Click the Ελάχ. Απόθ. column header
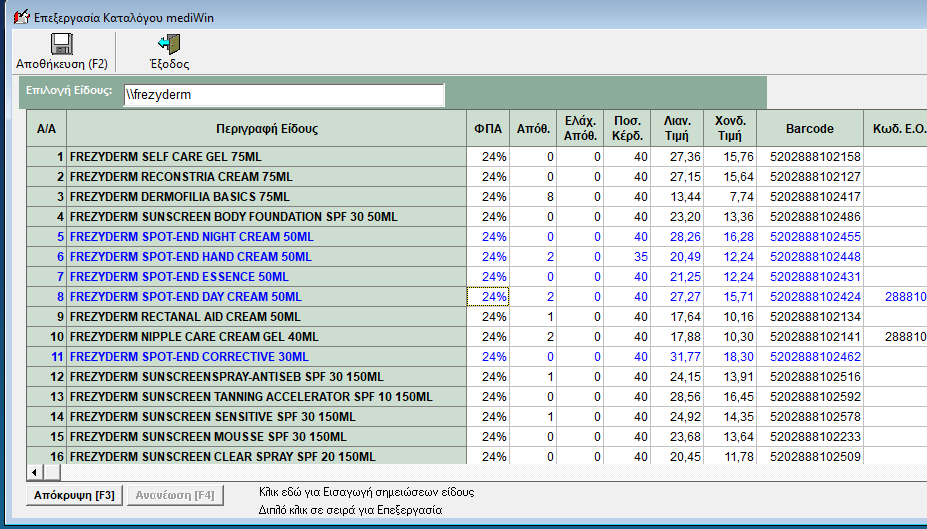The image size is (927, 529). [580, 129]
